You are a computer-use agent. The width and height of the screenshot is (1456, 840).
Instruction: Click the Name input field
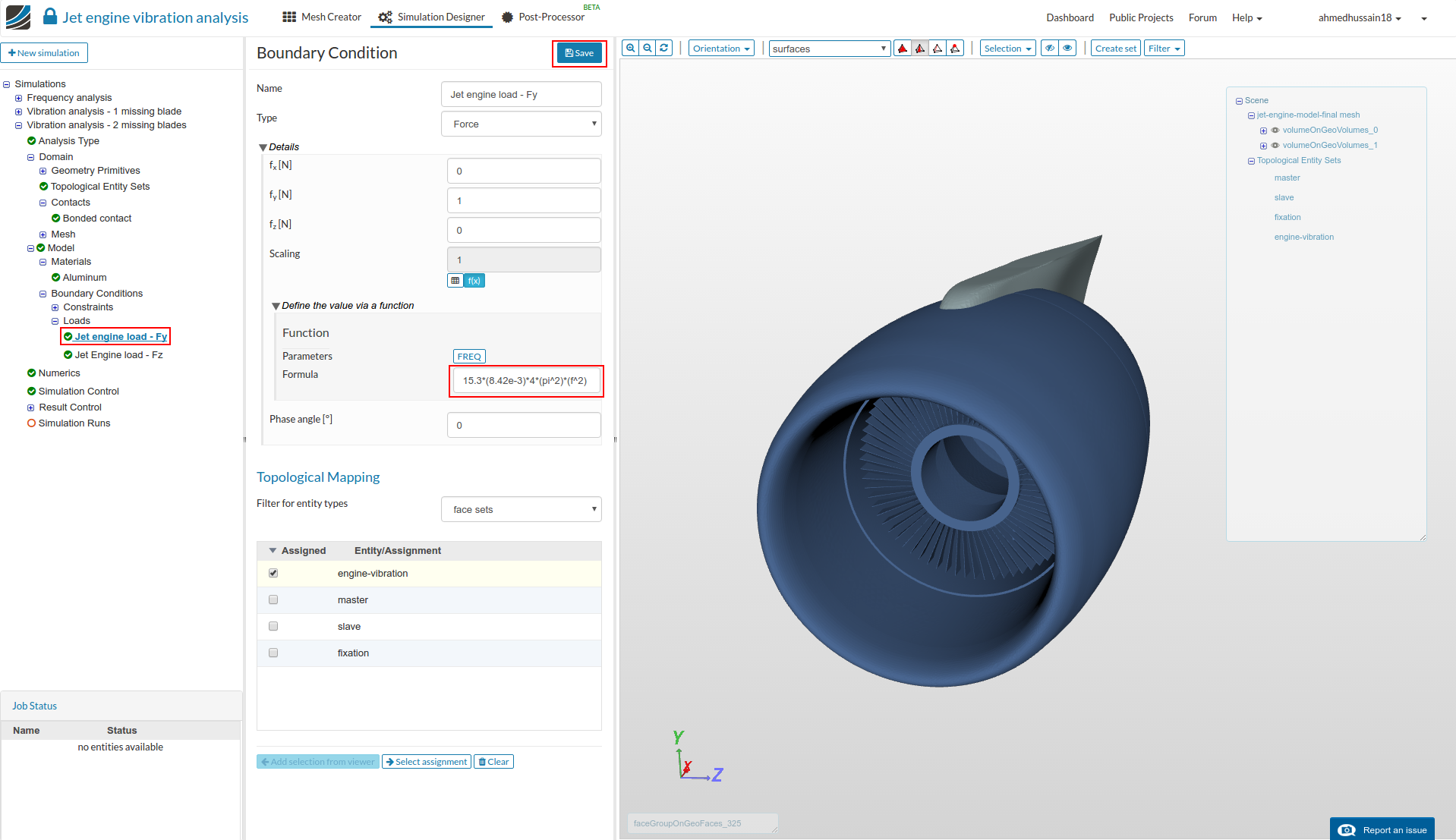pyautogui.click(x=522, y=95)
